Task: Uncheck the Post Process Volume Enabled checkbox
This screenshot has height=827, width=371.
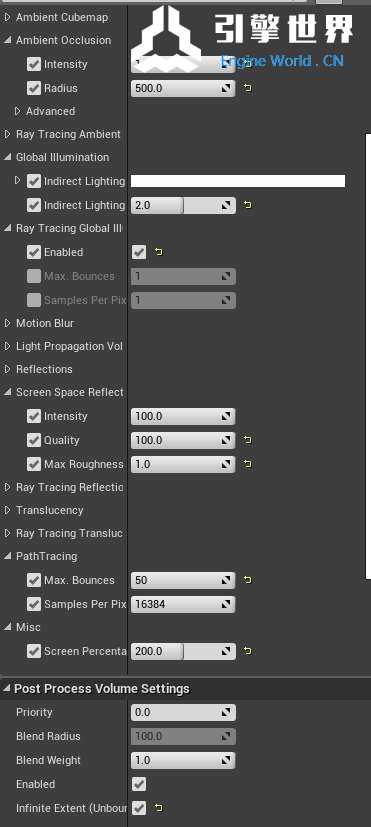Action: click(139, 784)
